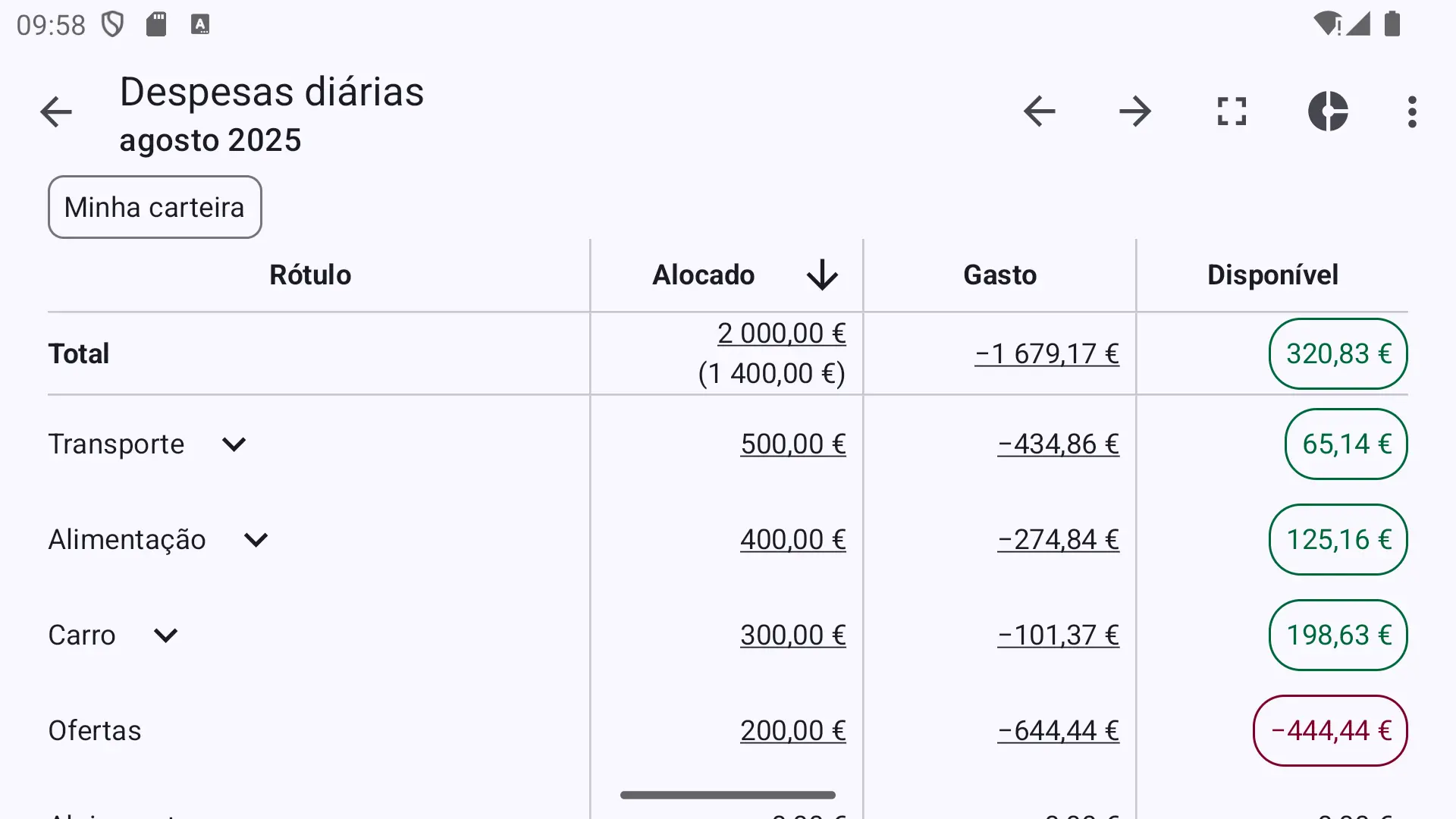Tap the red −444,44 € available badge

click(1330, 731)
